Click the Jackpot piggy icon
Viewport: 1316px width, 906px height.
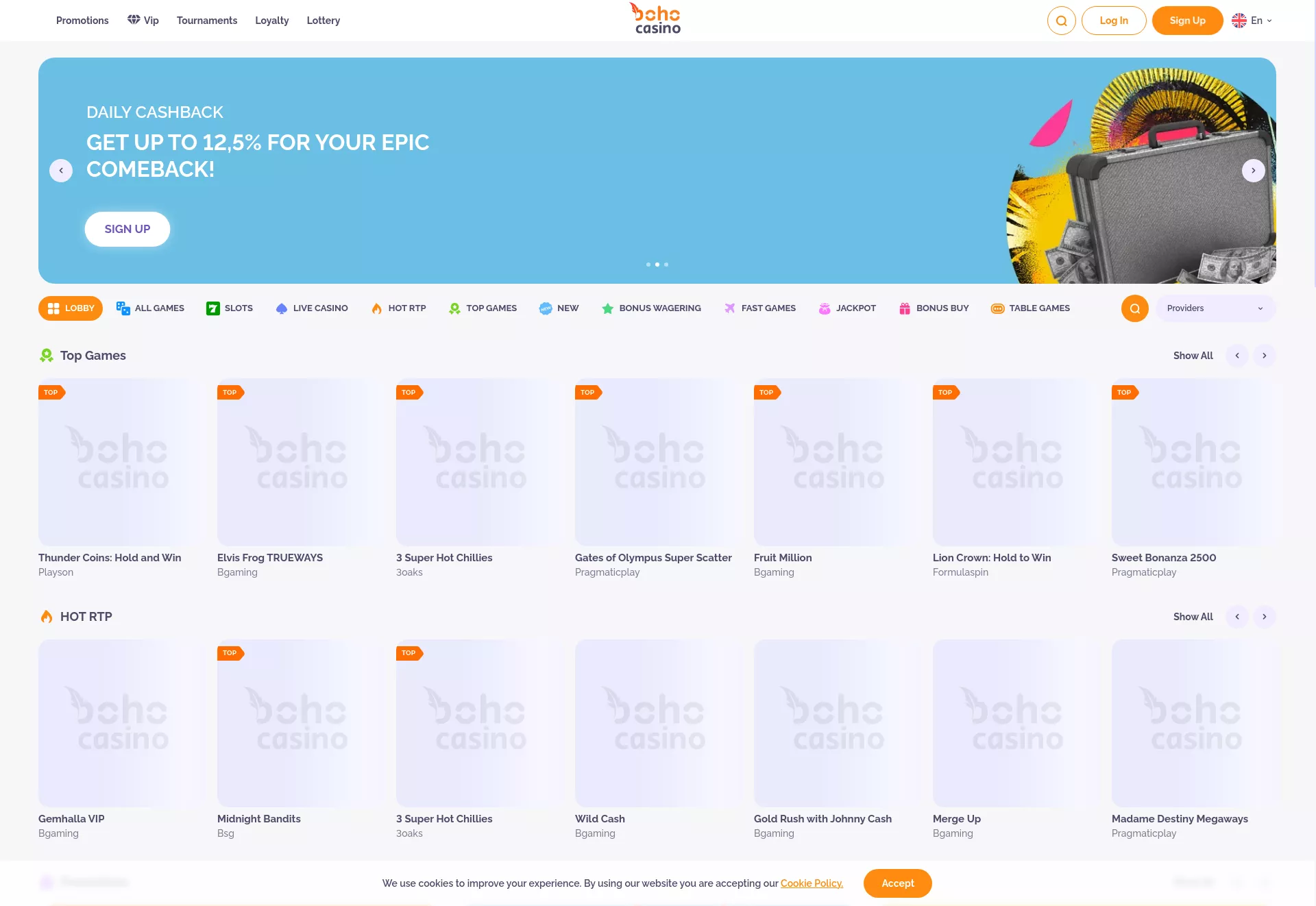click(825, 308)
